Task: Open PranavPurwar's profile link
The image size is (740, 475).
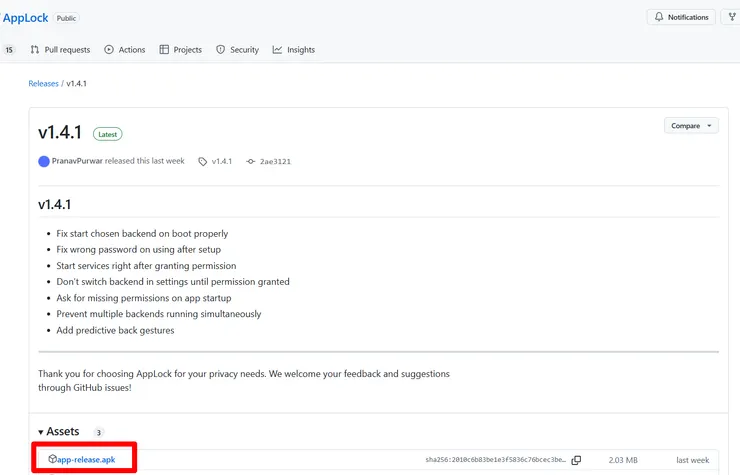Action: click(x=84, y=161)
